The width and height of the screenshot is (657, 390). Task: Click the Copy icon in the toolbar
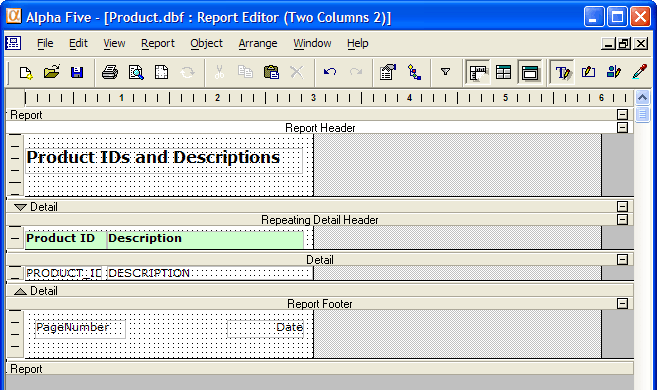pyautogui.click(x=245, y=72)
